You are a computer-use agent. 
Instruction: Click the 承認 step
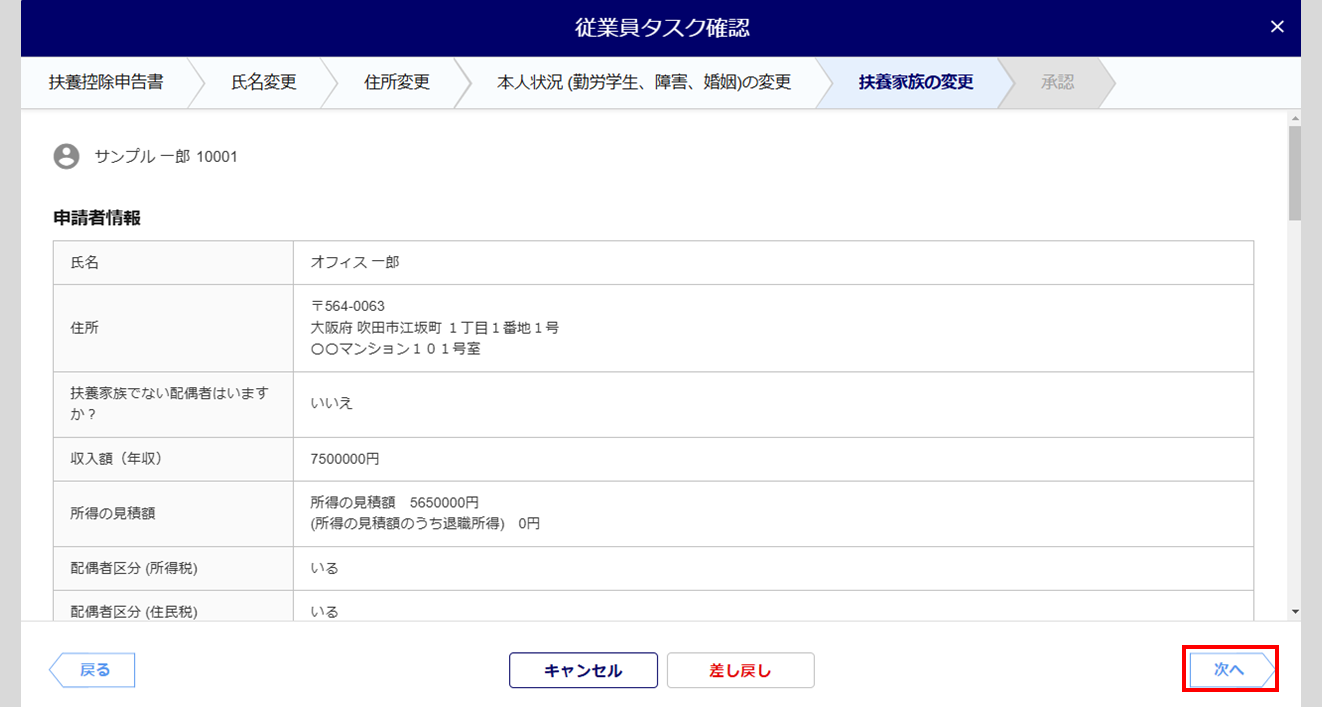point(1057,82)
